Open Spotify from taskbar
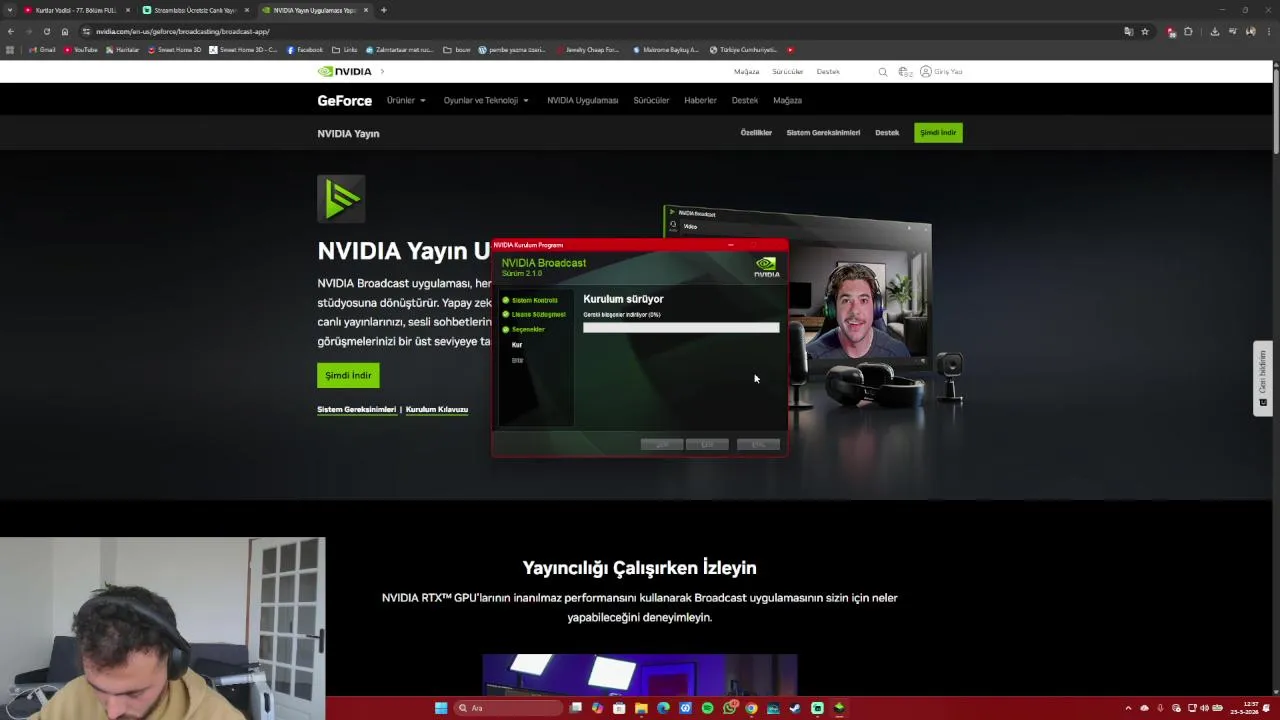Screen dimensions: 1280x720 [707, 708]
